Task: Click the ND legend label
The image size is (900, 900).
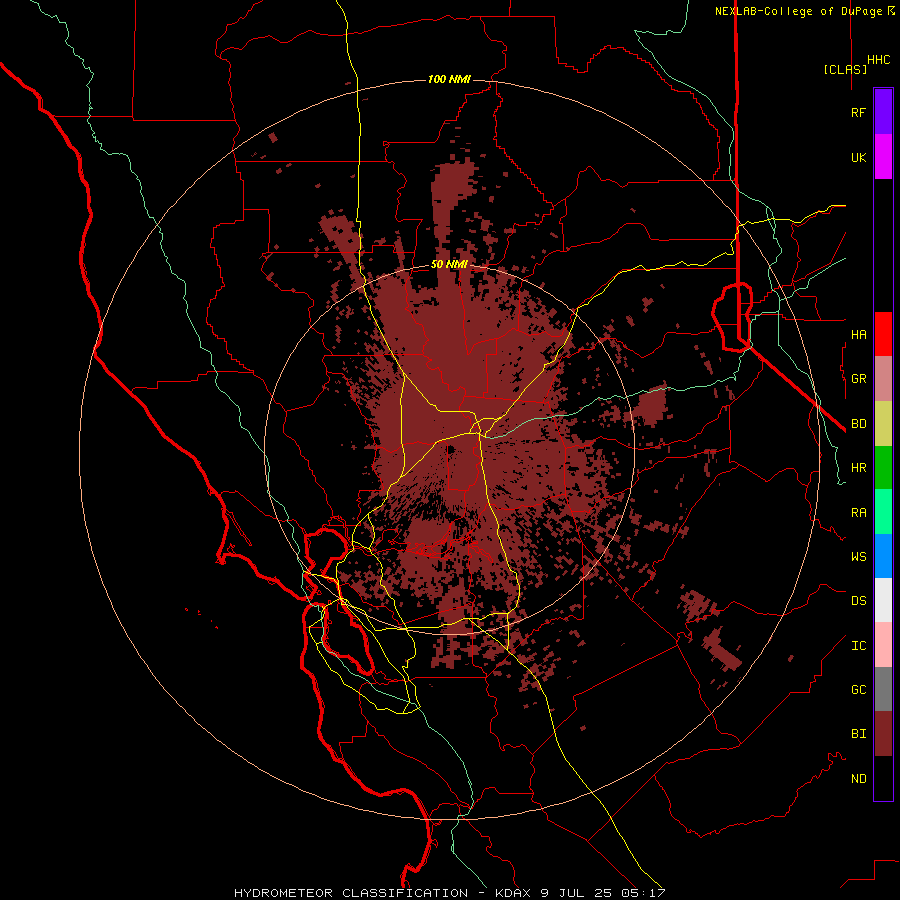Action: pyautogui.click(x=859, y=779)
